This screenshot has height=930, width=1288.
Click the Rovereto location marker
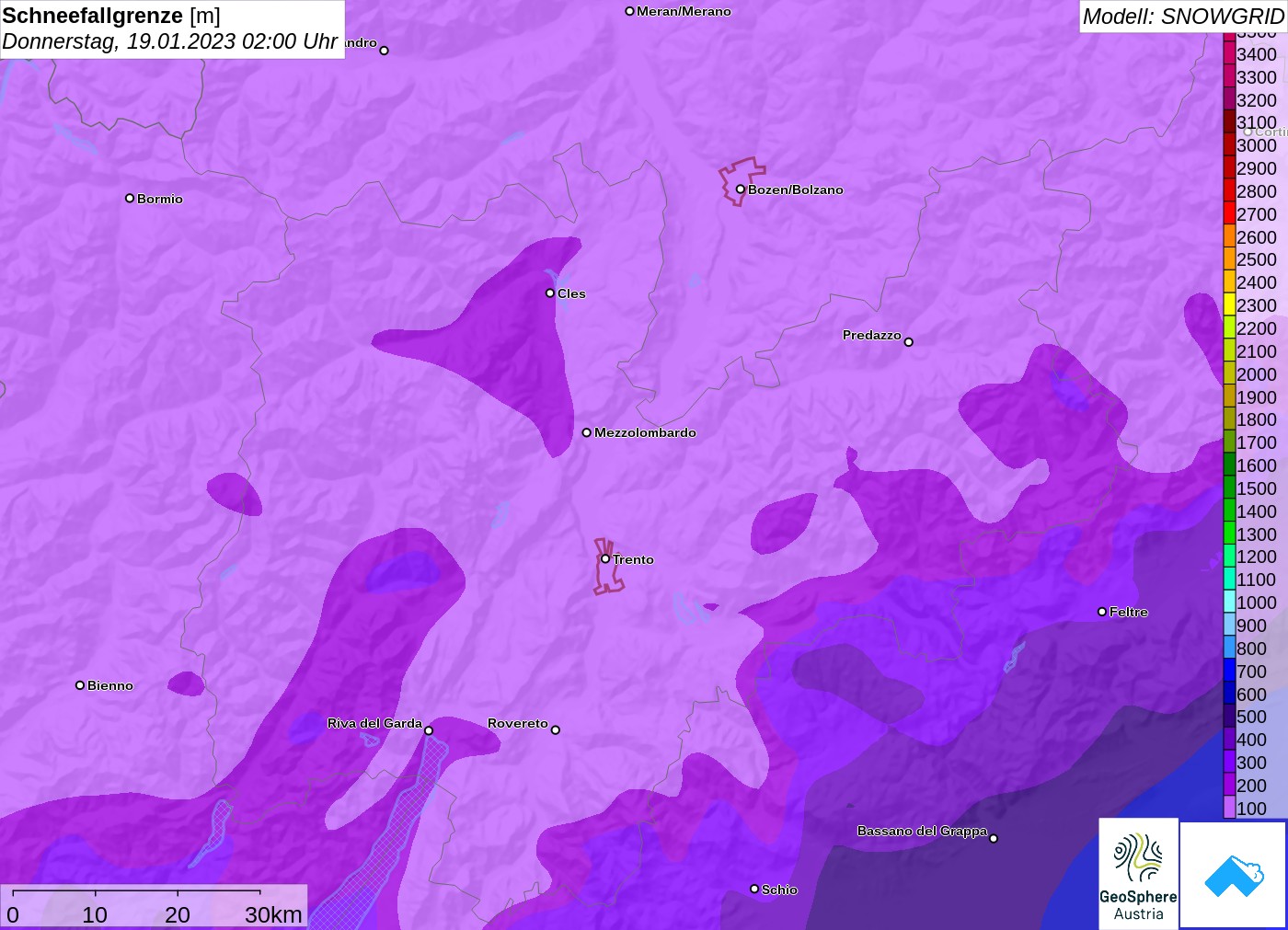tap(555, 729)
